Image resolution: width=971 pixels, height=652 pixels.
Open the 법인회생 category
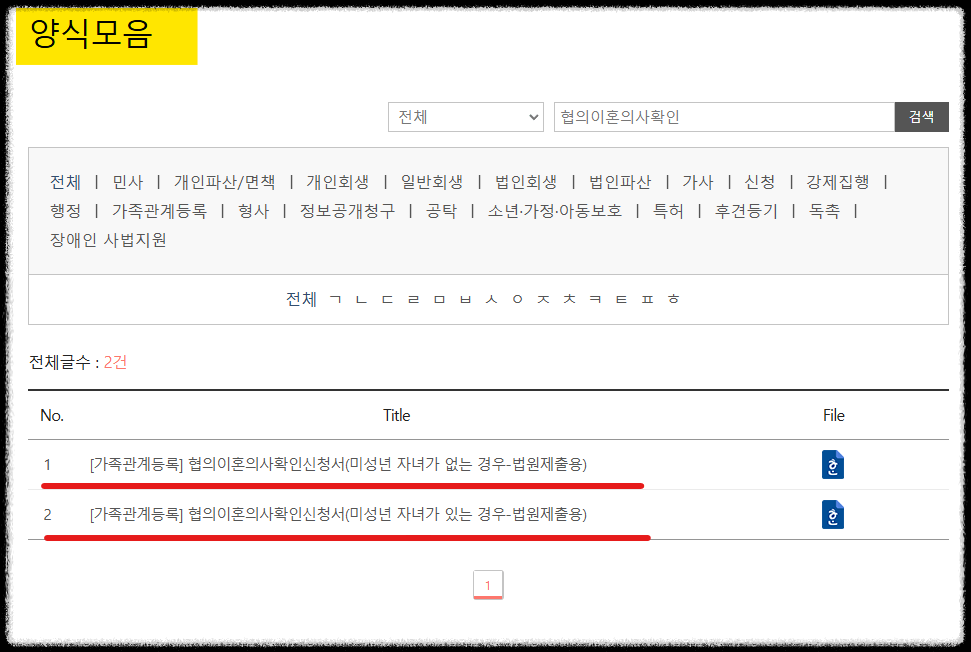click(527, 182)
